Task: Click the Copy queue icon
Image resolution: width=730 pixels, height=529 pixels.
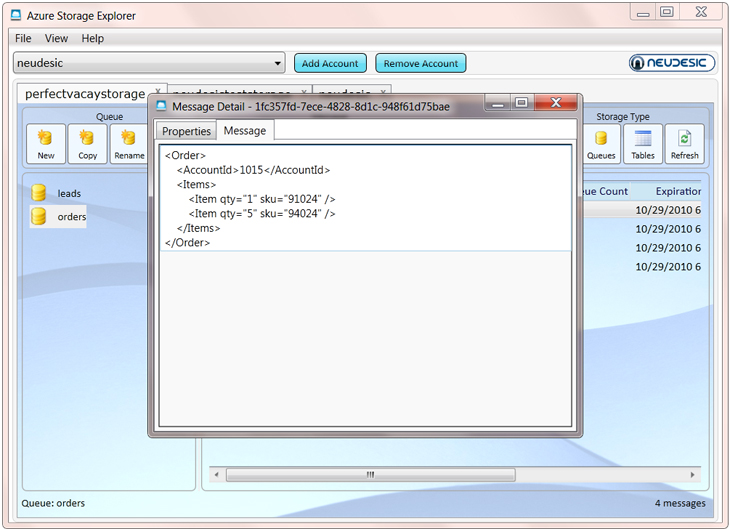Action: (x=88, y=143)
